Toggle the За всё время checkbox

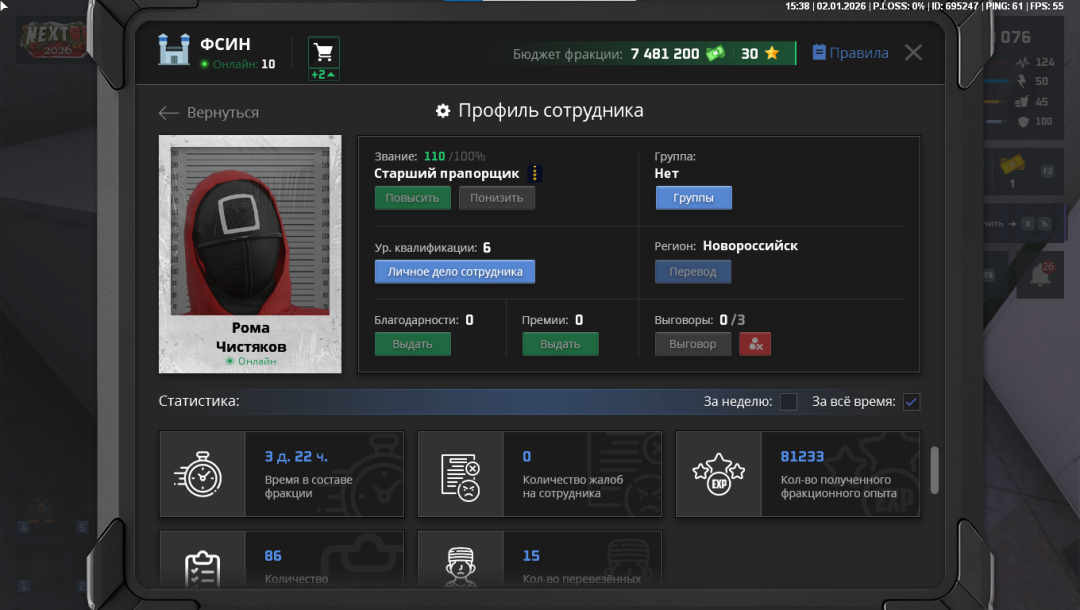click(x=911, y=402)
